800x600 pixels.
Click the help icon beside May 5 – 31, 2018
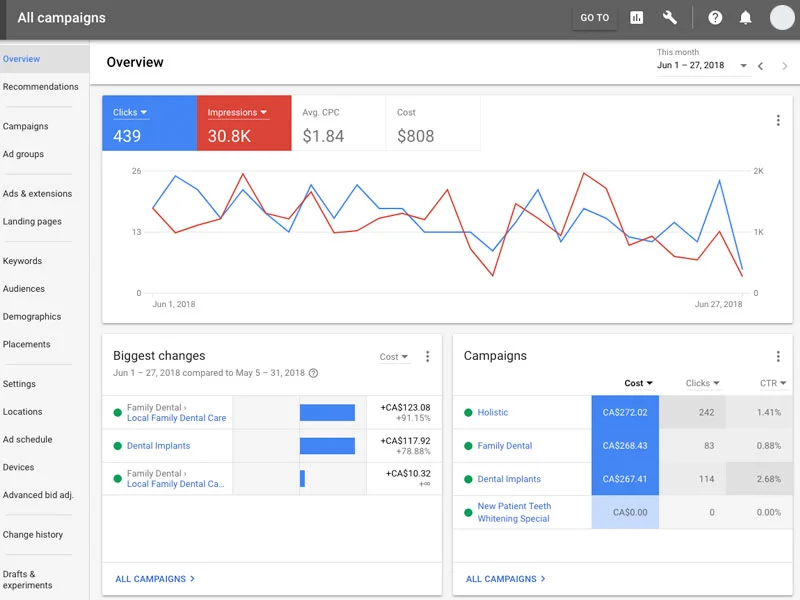[313, 373]
